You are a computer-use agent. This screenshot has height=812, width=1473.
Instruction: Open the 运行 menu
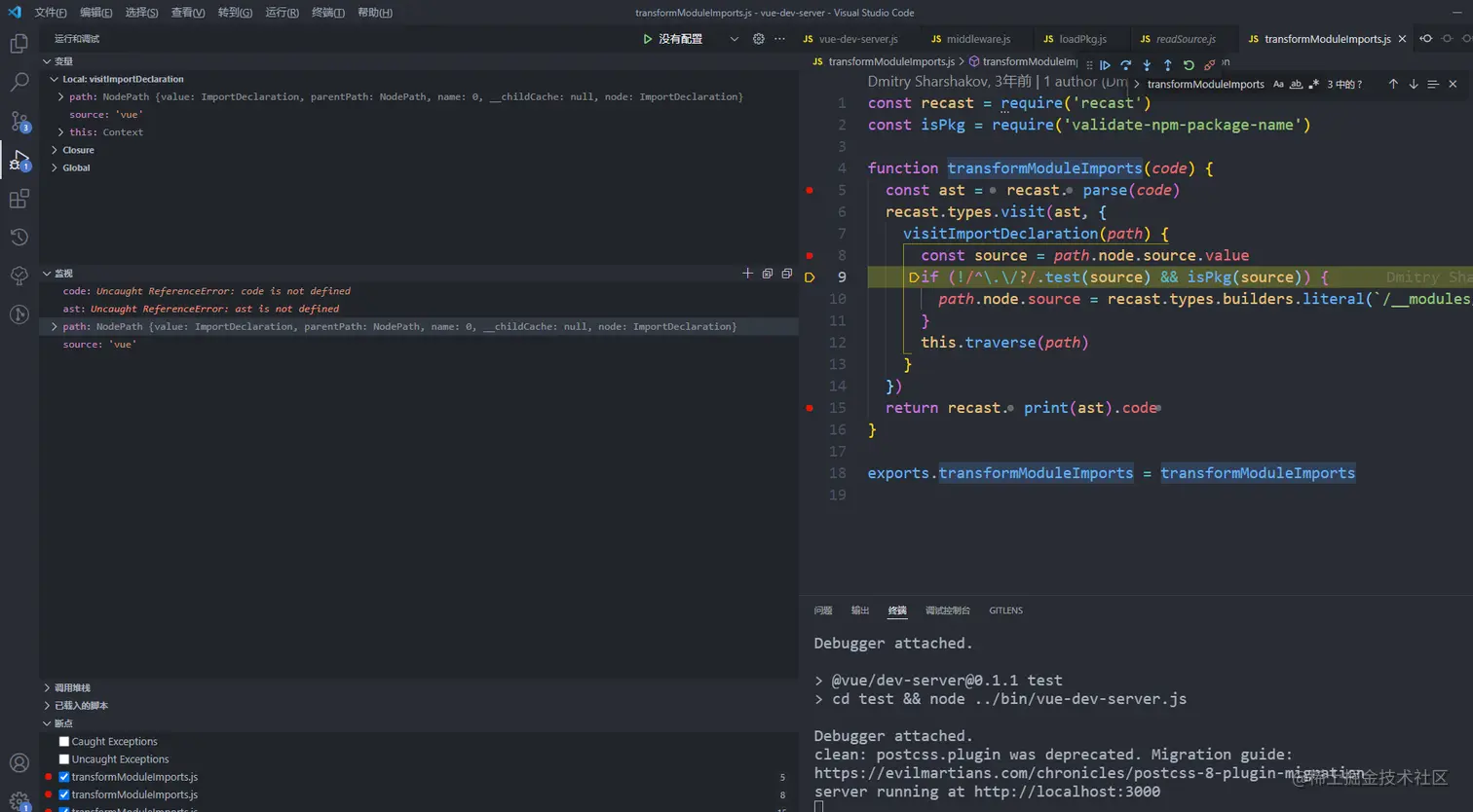283,12
